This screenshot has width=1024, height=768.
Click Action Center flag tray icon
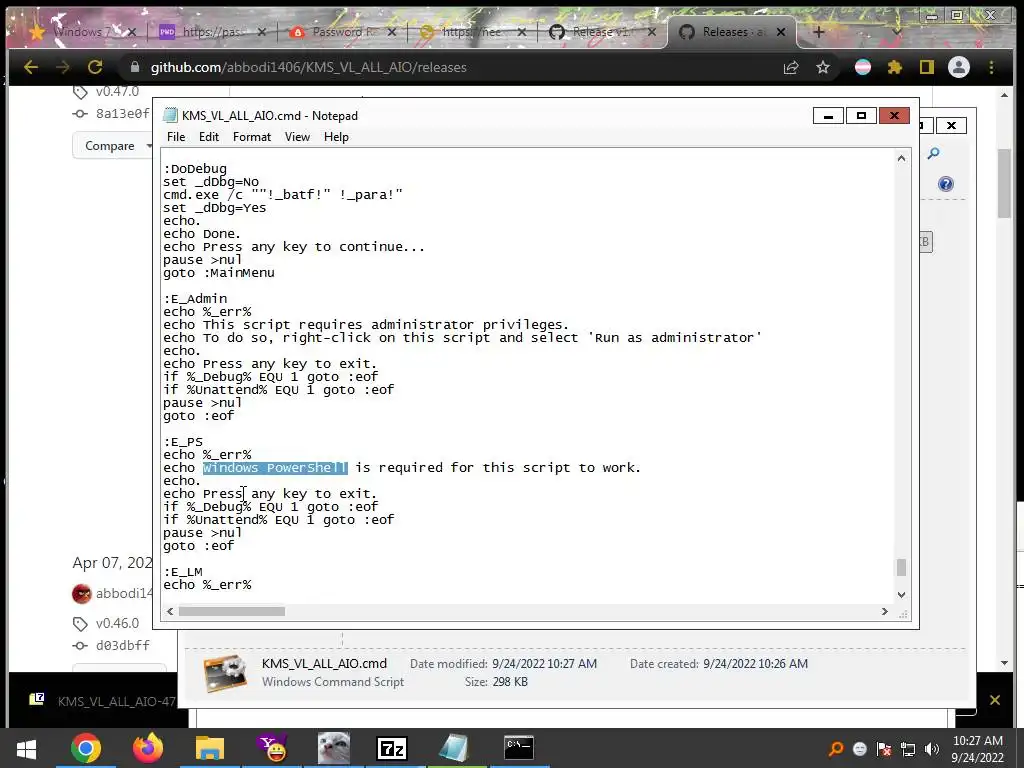[884, 749]
